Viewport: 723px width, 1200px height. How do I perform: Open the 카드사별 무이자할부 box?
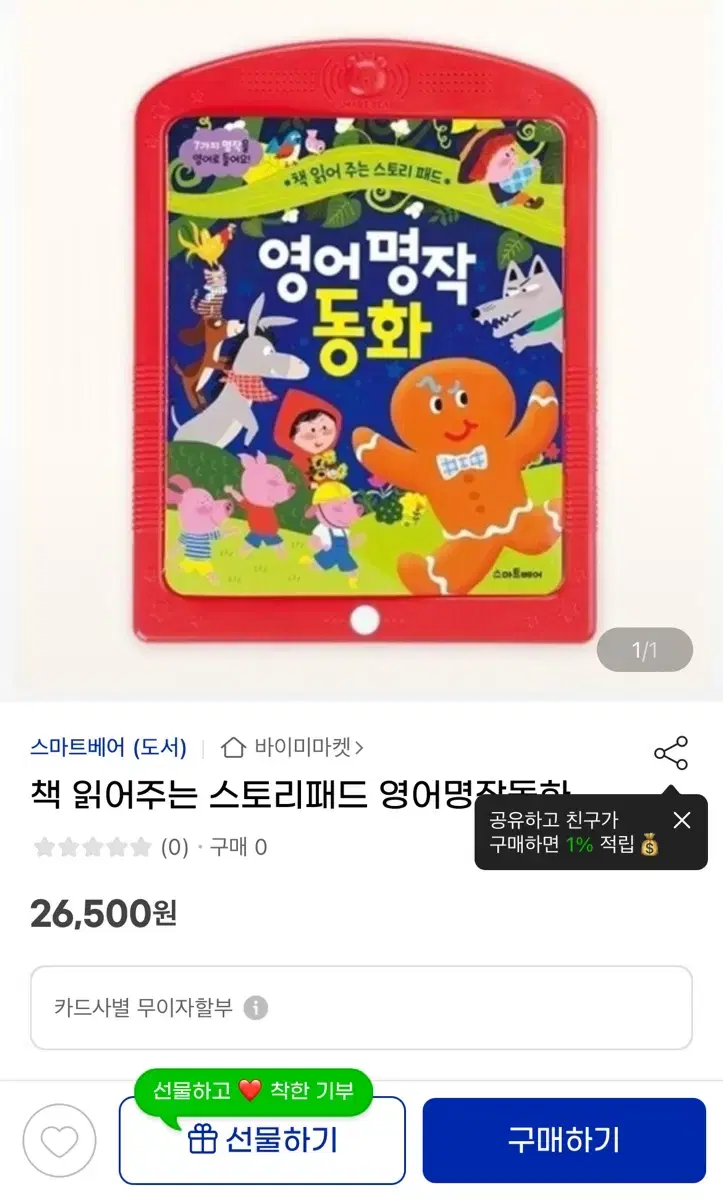tap(361, 1008)
